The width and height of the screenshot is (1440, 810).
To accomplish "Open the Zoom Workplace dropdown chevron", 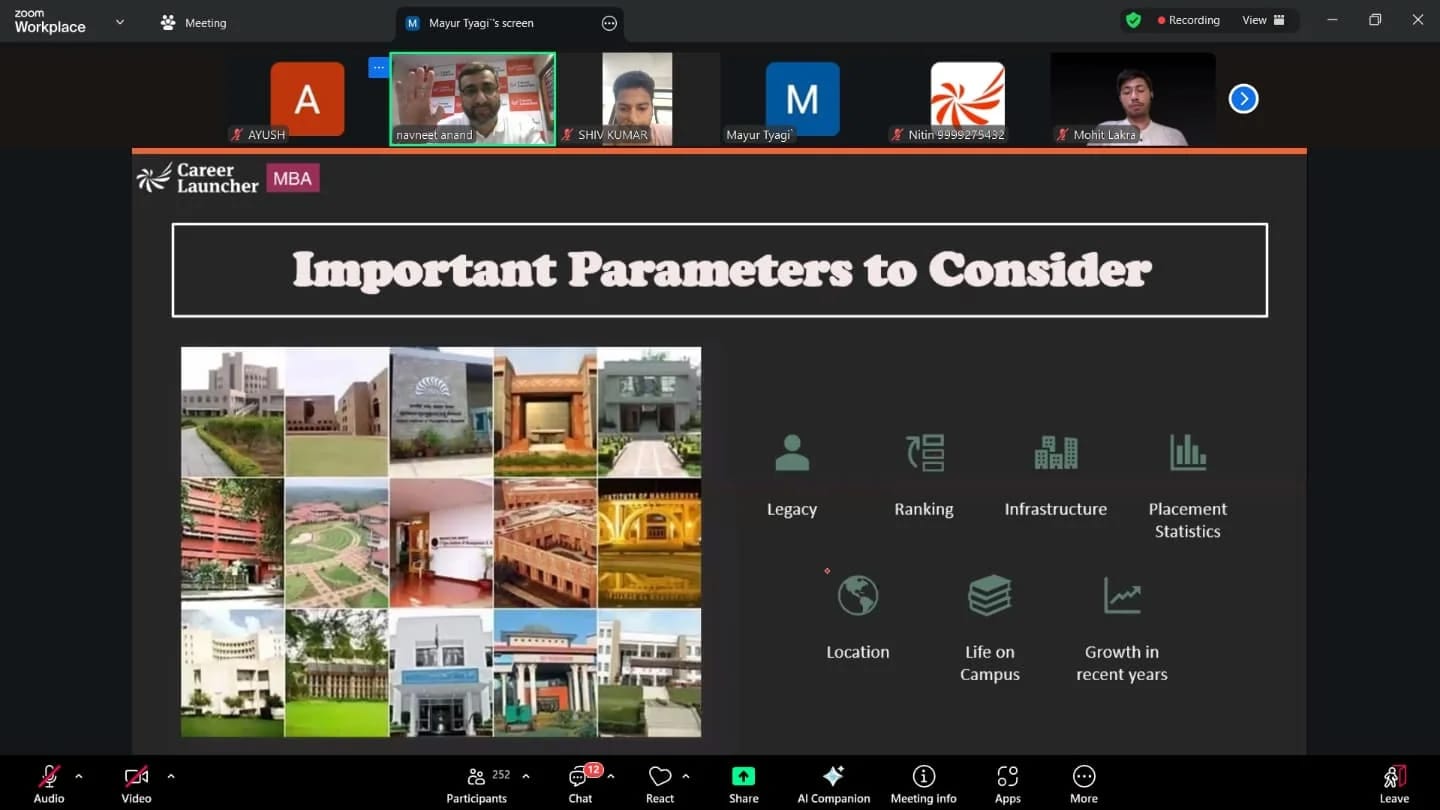I will point(120,22).
